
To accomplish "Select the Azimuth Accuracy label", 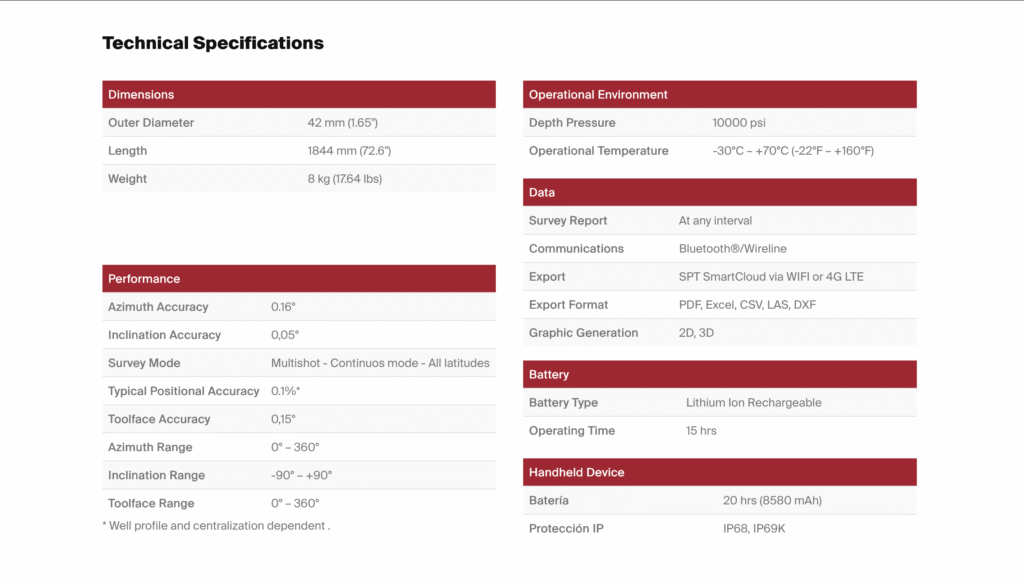I will 158,307.
